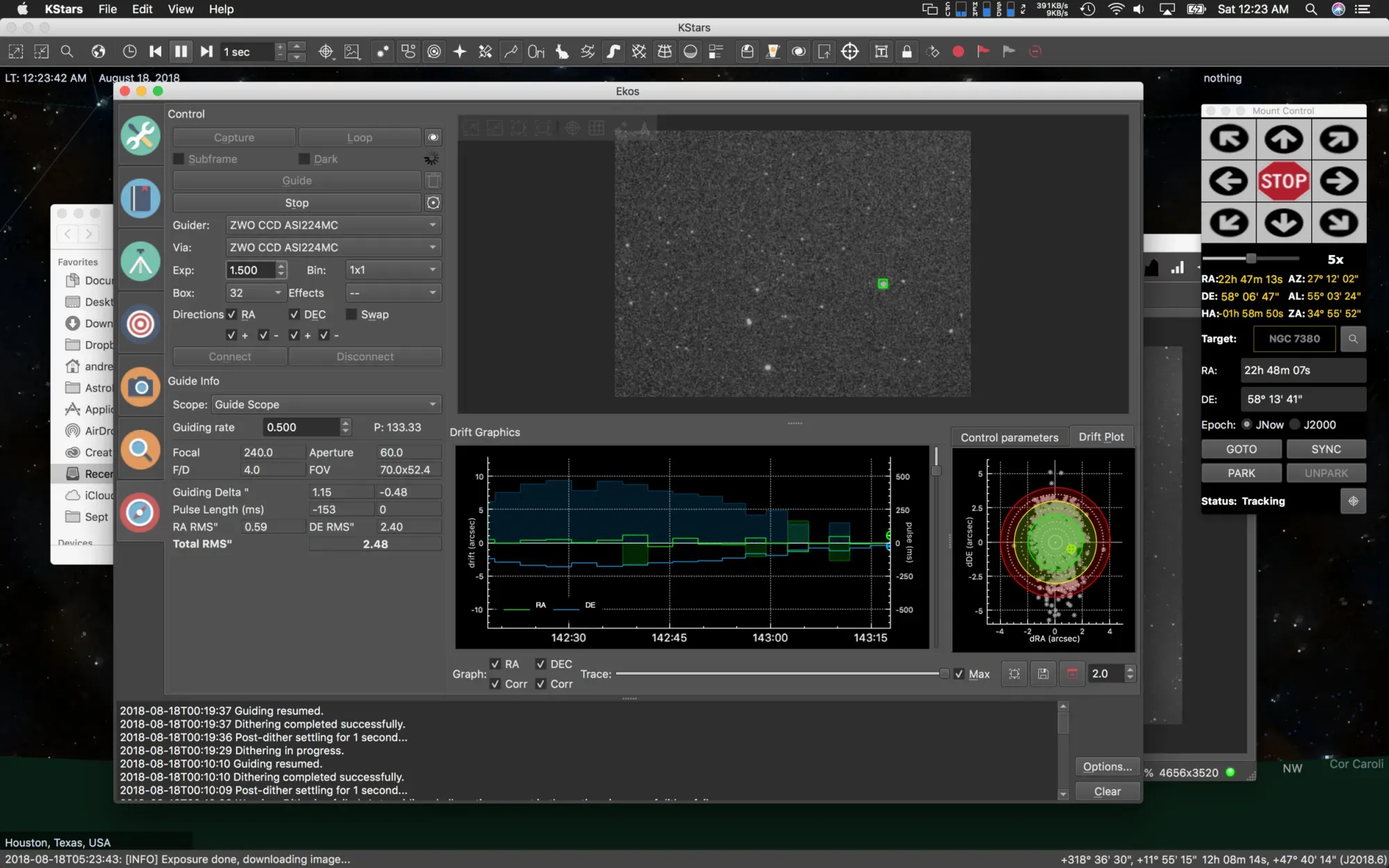Image resolution: width=1389 pixels, height=868 pixels.
Task: Uncheck the DEC graph checkbox
Action: click(540, 664)
